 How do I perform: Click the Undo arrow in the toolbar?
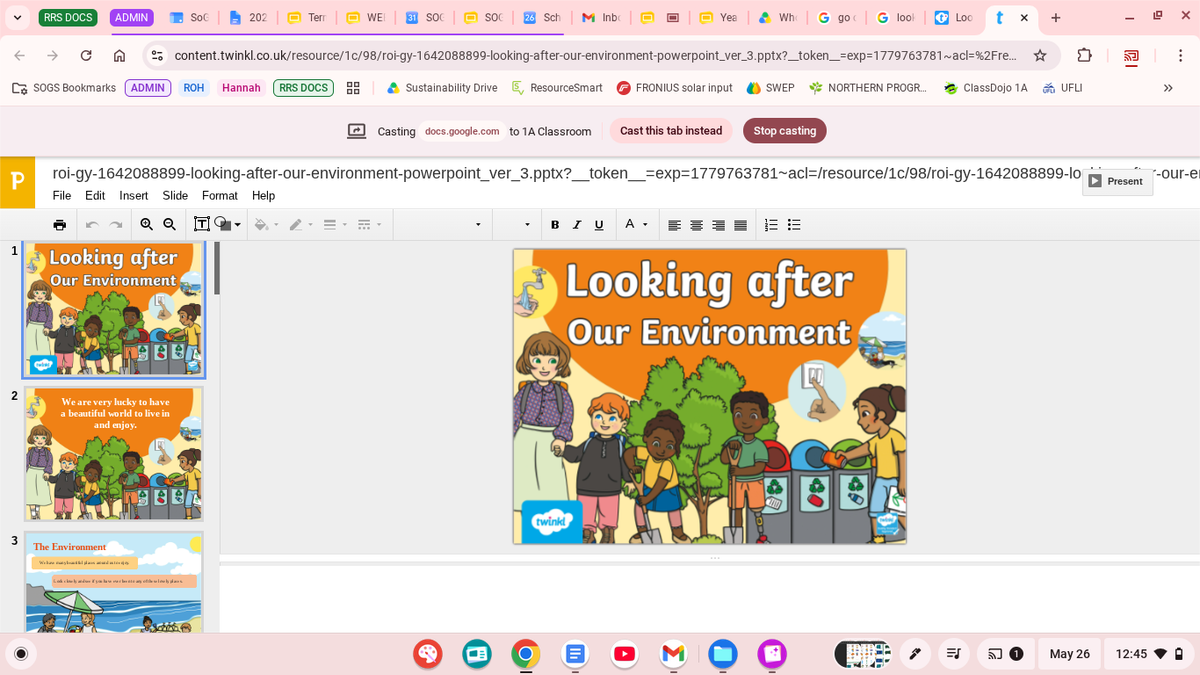pos(92,225)
